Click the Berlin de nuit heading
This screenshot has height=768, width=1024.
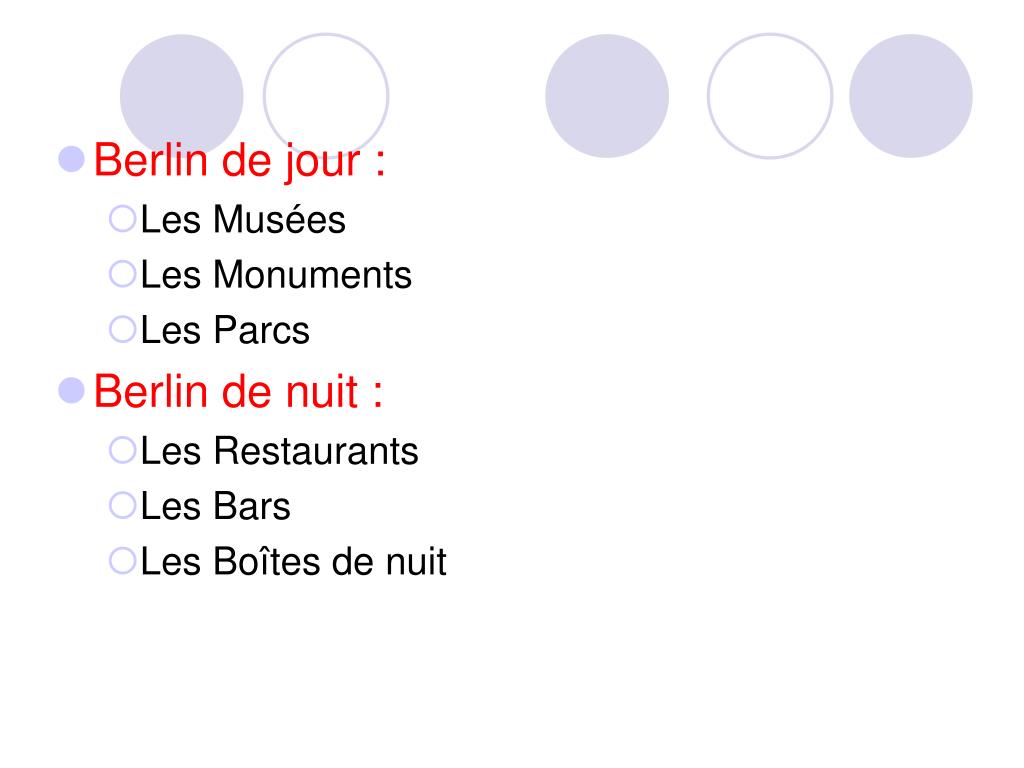point(238,392)
